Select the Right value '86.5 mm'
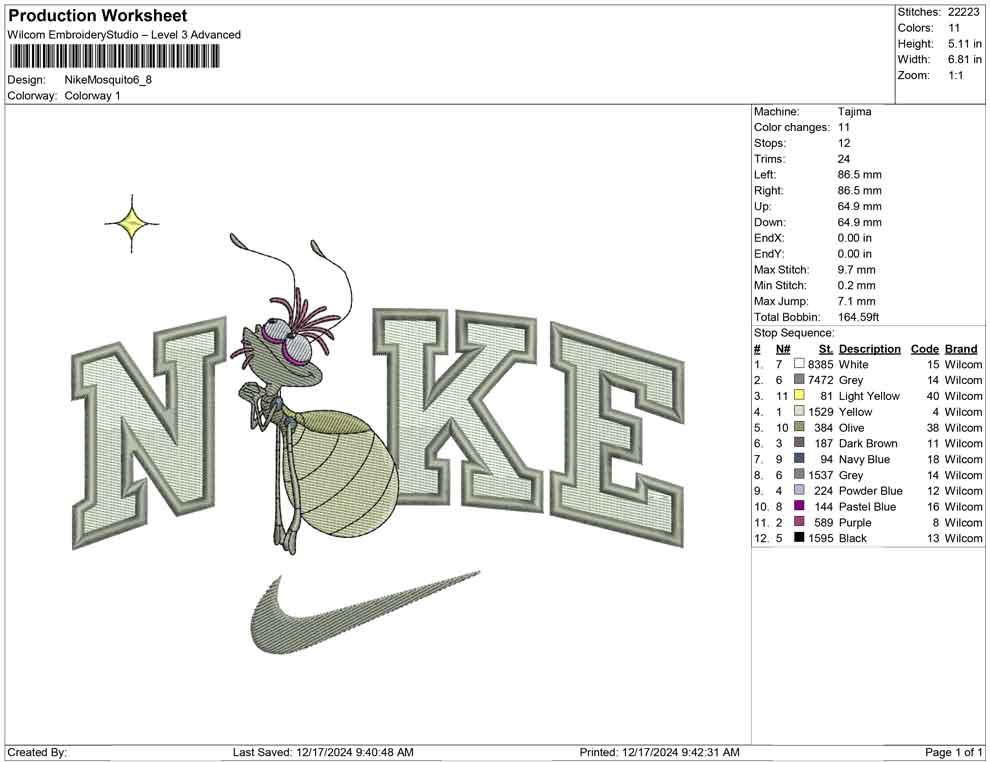Screen dimensions: 990x762 [x=859, y=190]
